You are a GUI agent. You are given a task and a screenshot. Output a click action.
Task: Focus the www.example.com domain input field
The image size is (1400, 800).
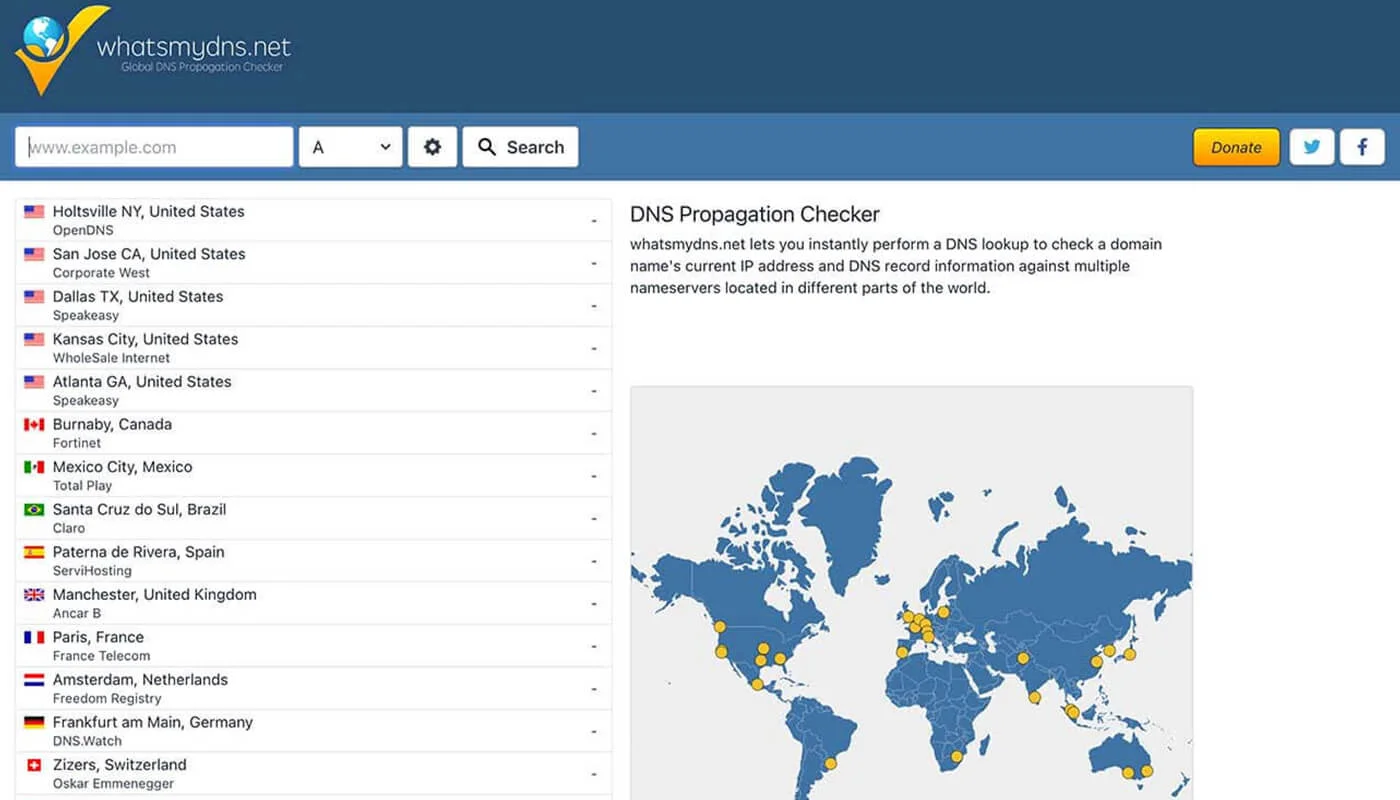coord(154,147)
